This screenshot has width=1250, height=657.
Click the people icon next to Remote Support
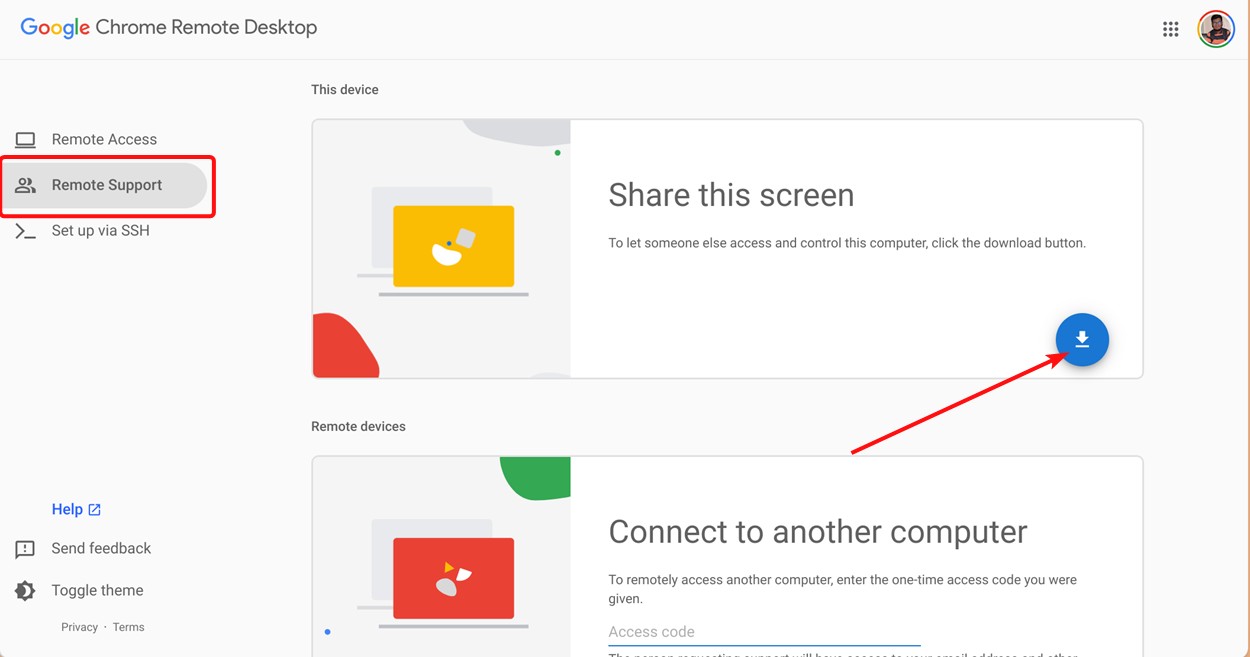(x=24, y=185)
